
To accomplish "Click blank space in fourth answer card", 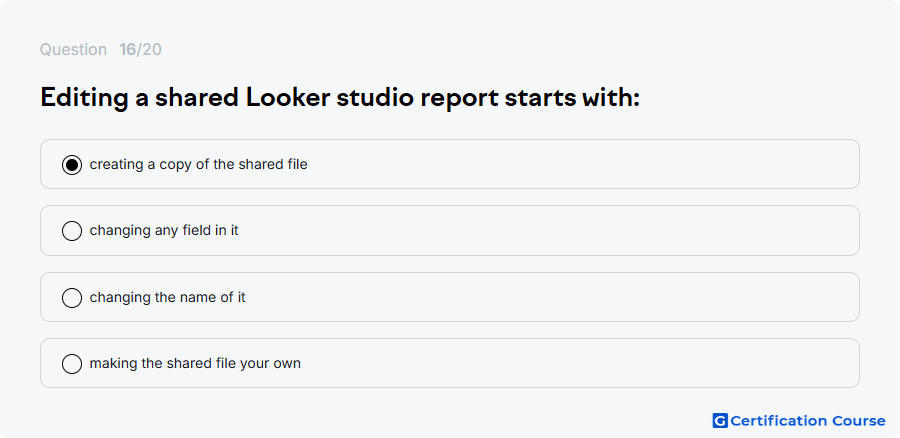I will click(x=574, y=363).
